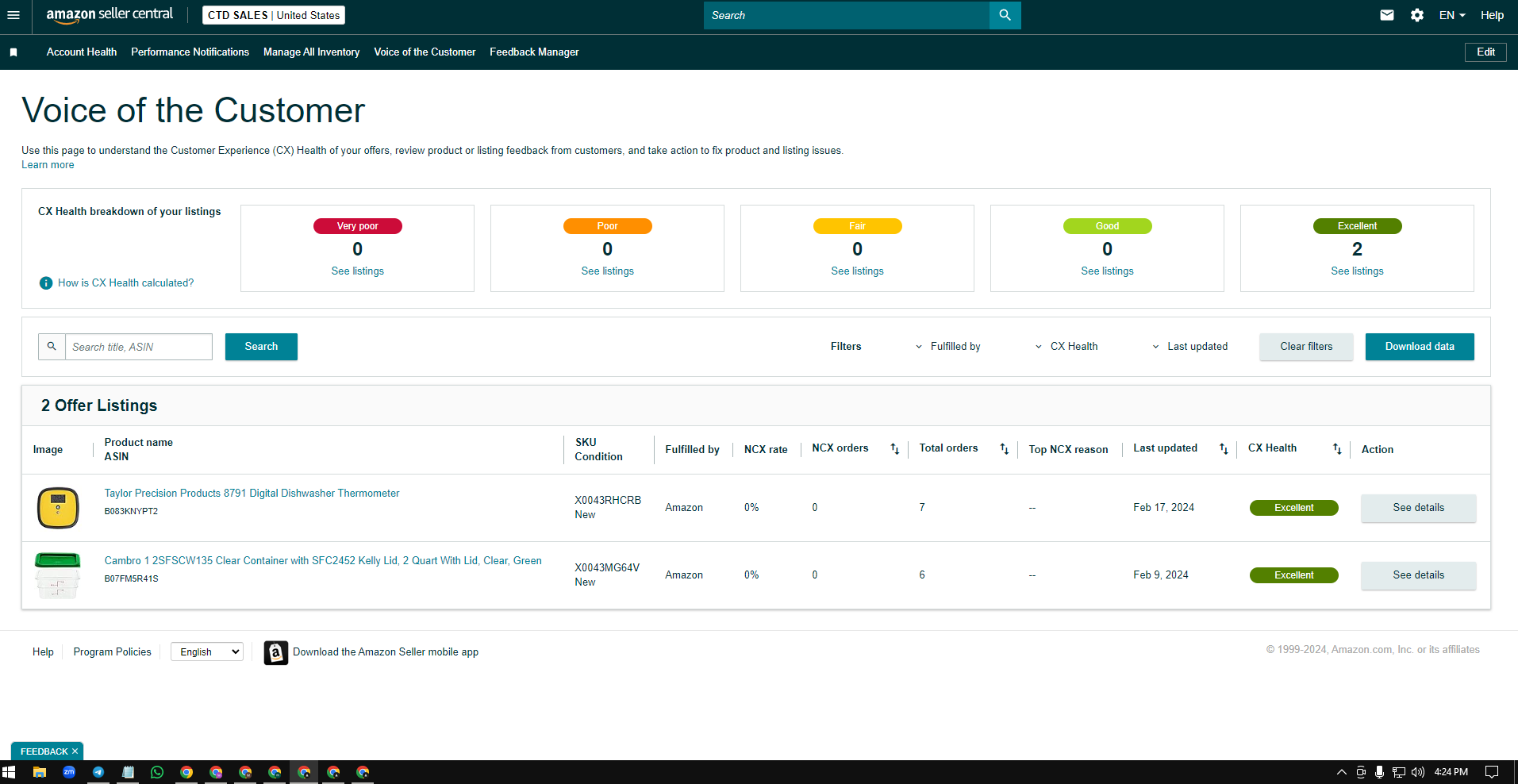Go to Account Health
The image size is (1518, 784).
82,52
